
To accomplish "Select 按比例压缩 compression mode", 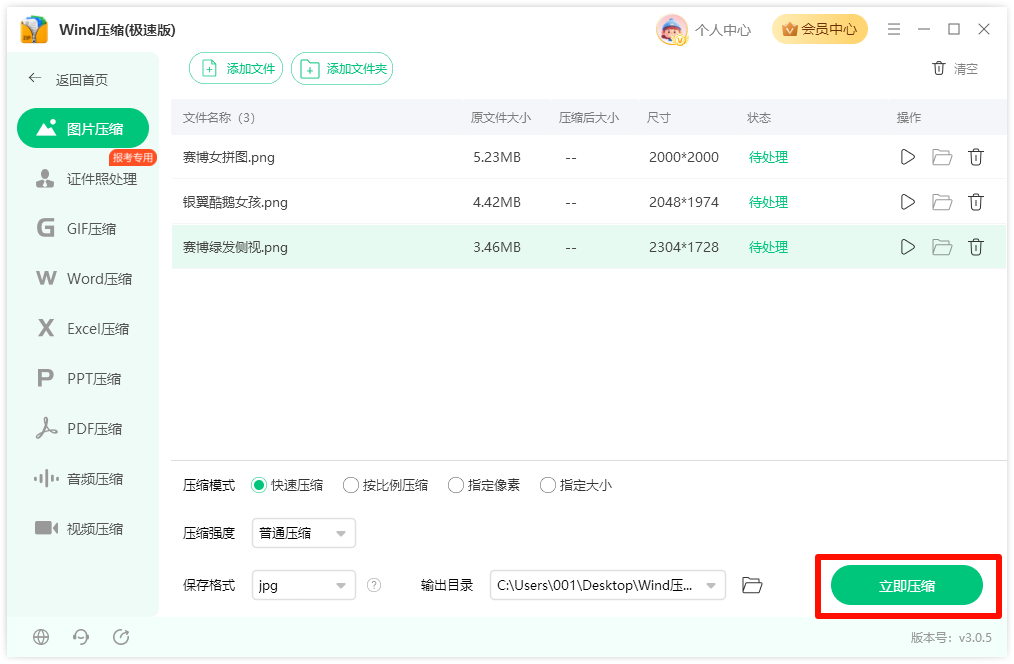I will (x=385, y=485).
